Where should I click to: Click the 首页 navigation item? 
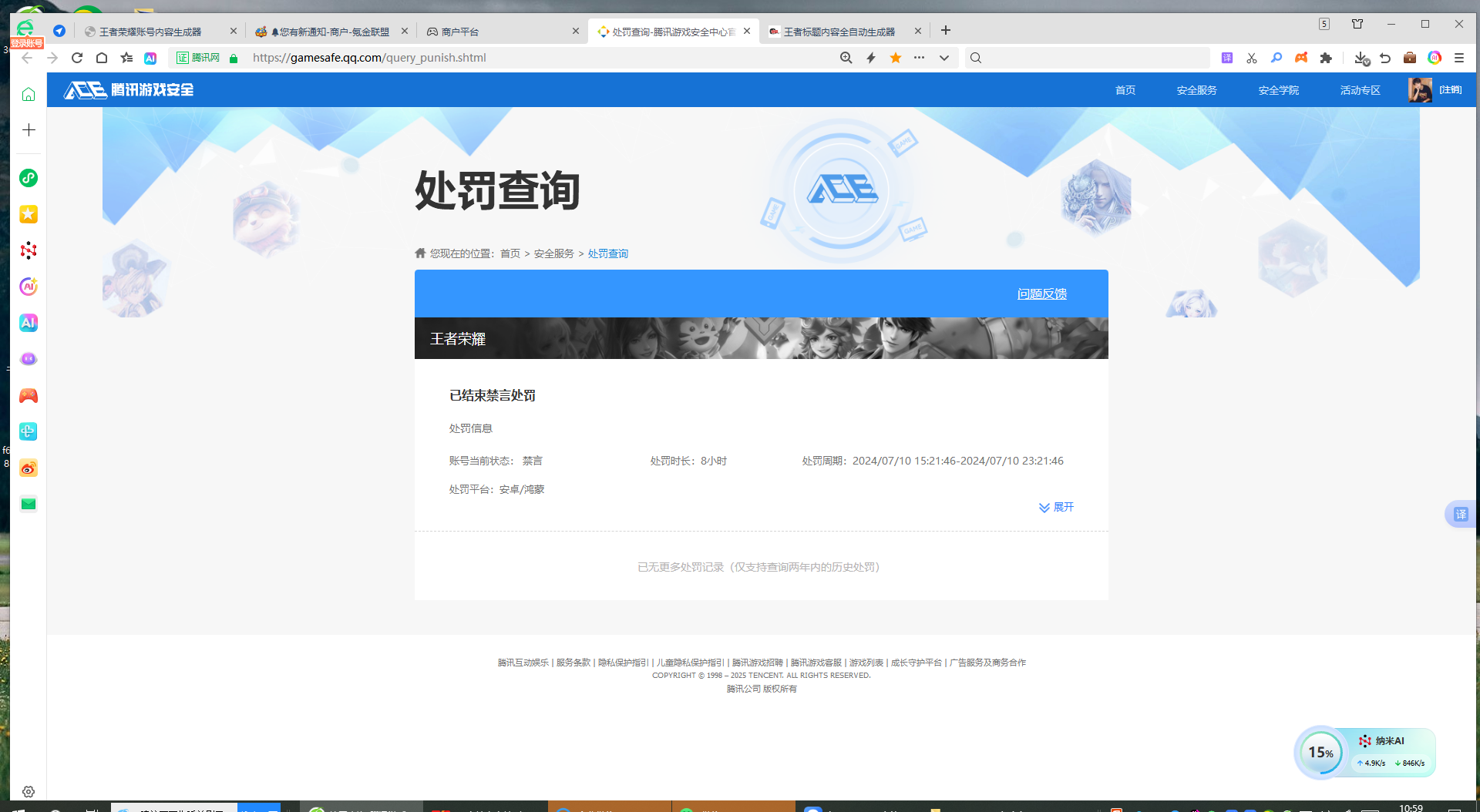(x=1125, y=90)
